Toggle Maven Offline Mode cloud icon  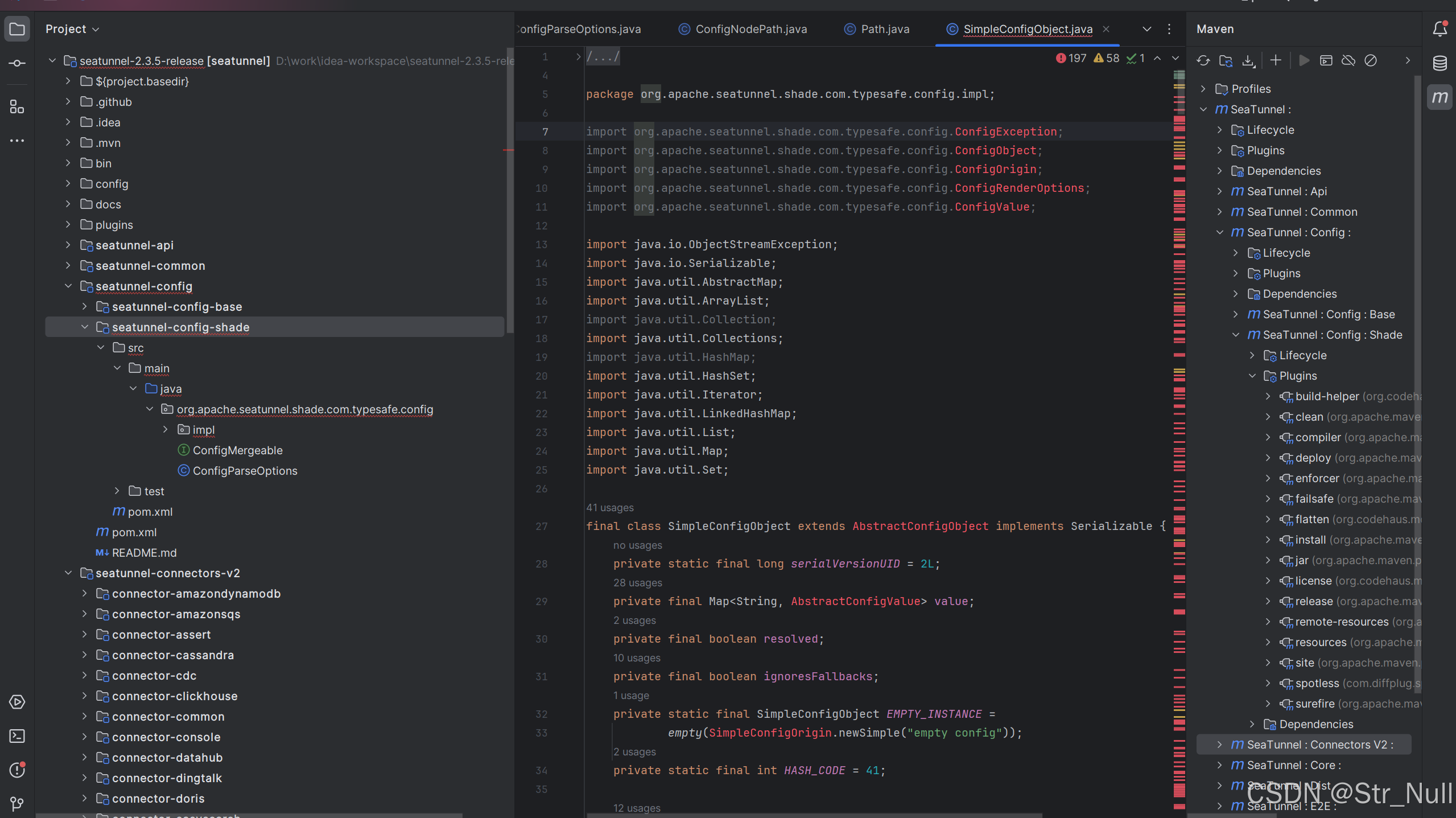click(1348, 60)
